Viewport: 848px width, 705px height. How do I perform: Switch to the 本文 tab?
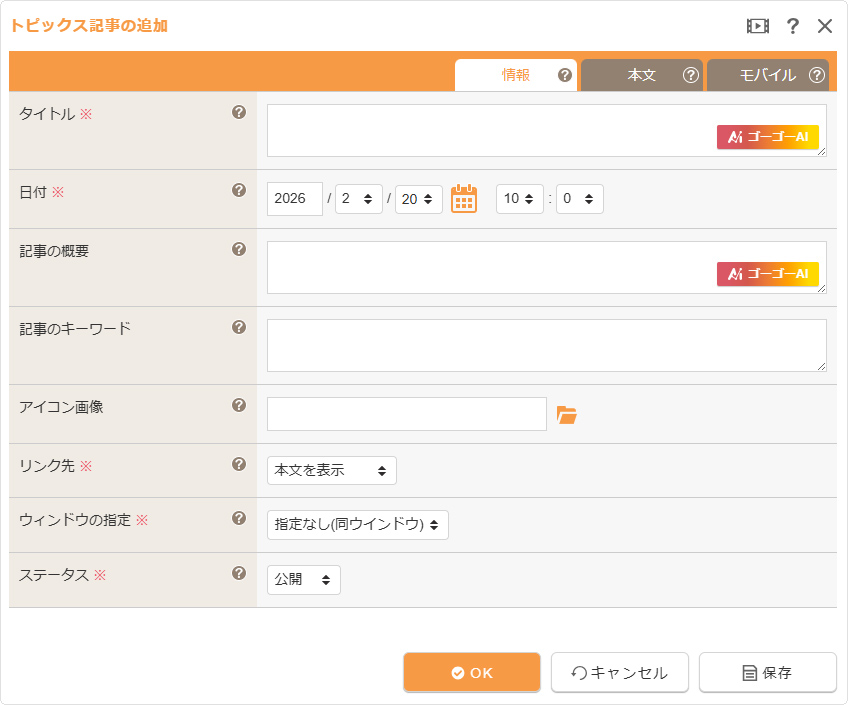[641, 75]
